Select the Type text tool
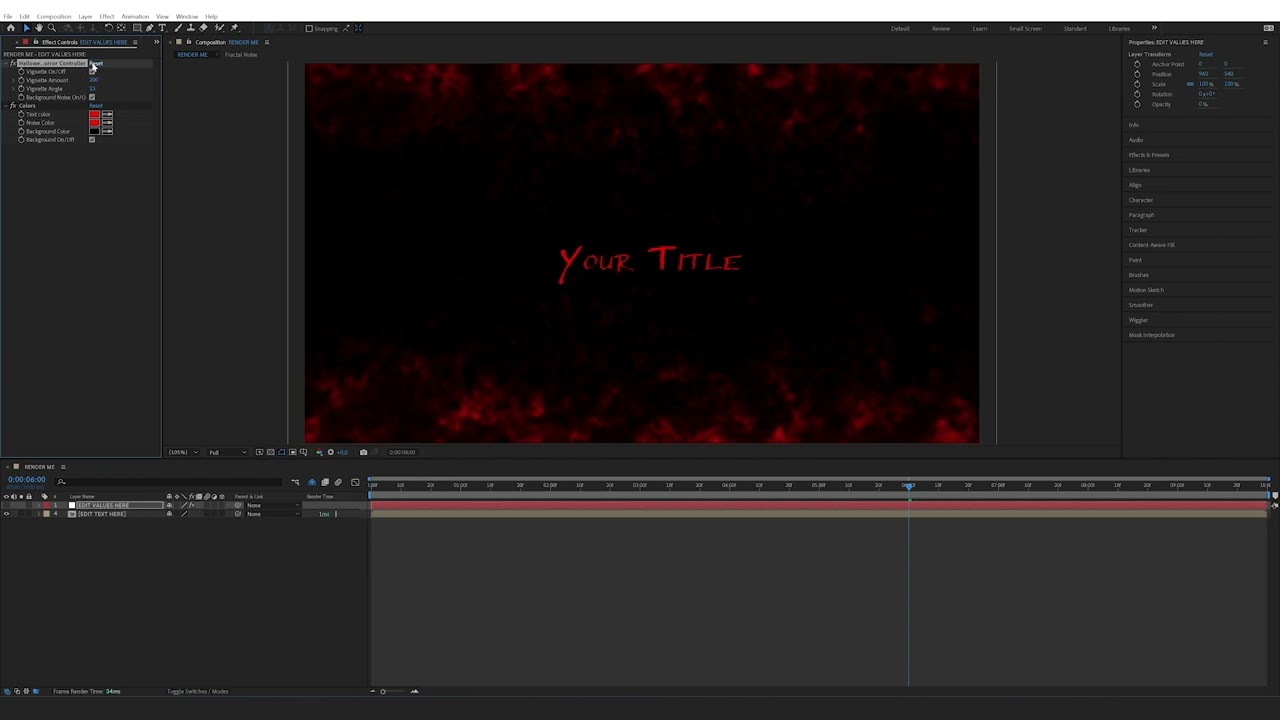Screen dimensions: 1280x720 click(162, 28)
